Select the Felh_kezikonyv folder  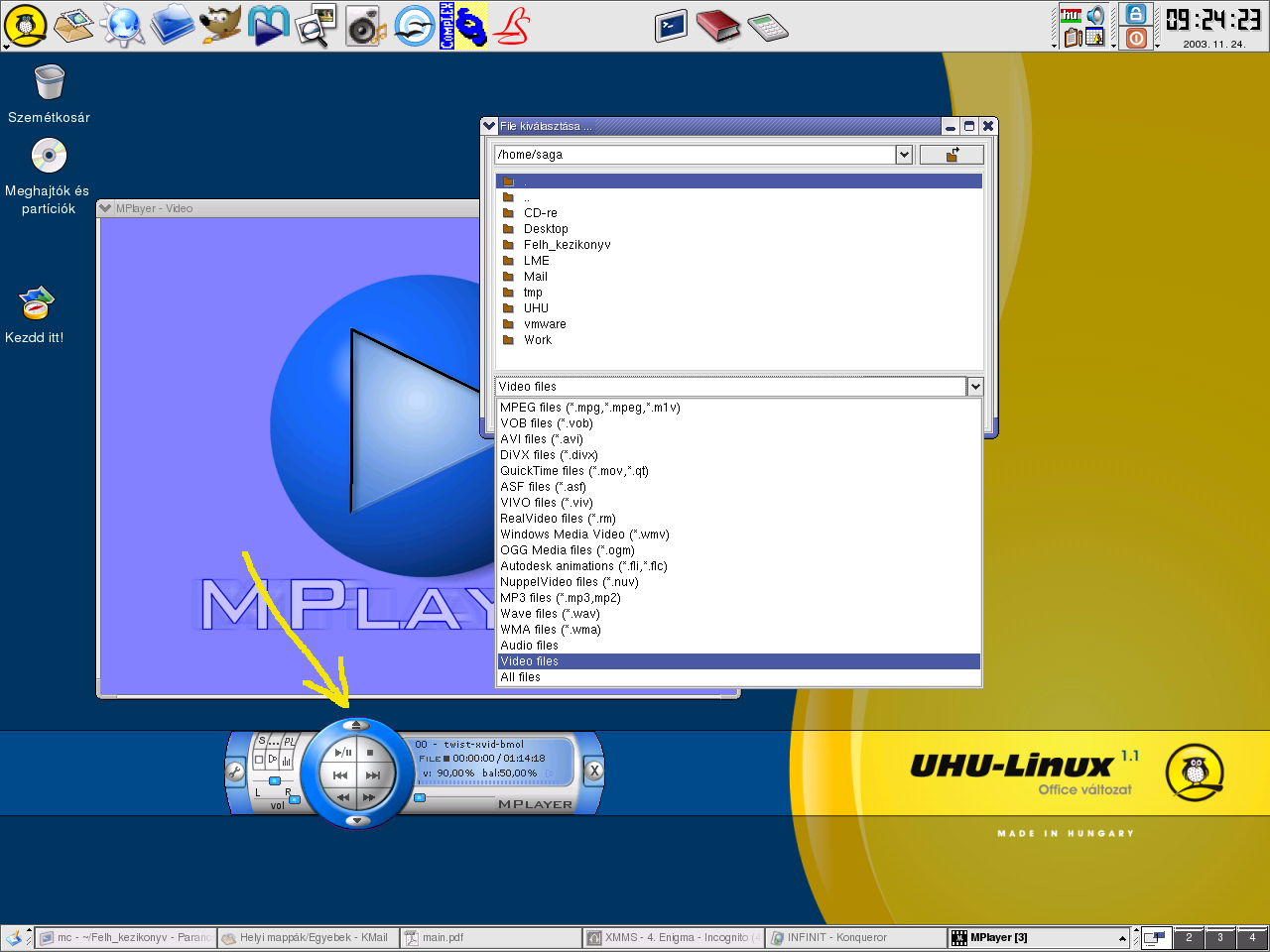(x=739, y=245)
